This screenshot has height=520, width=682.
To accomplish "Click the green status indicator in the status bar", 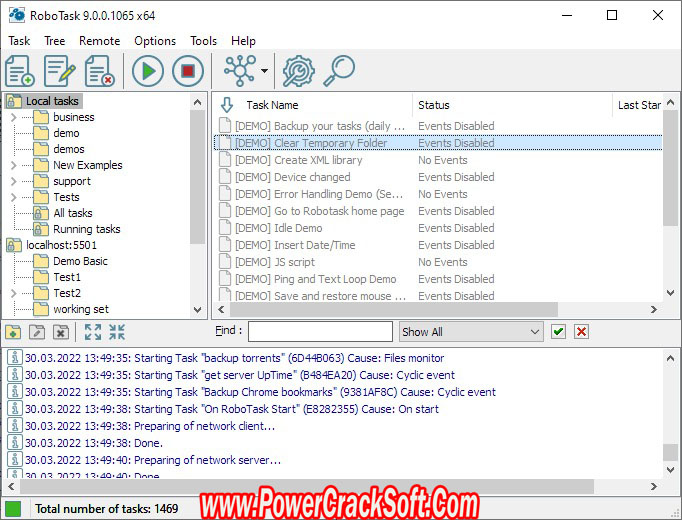I will tap(13, 509).
